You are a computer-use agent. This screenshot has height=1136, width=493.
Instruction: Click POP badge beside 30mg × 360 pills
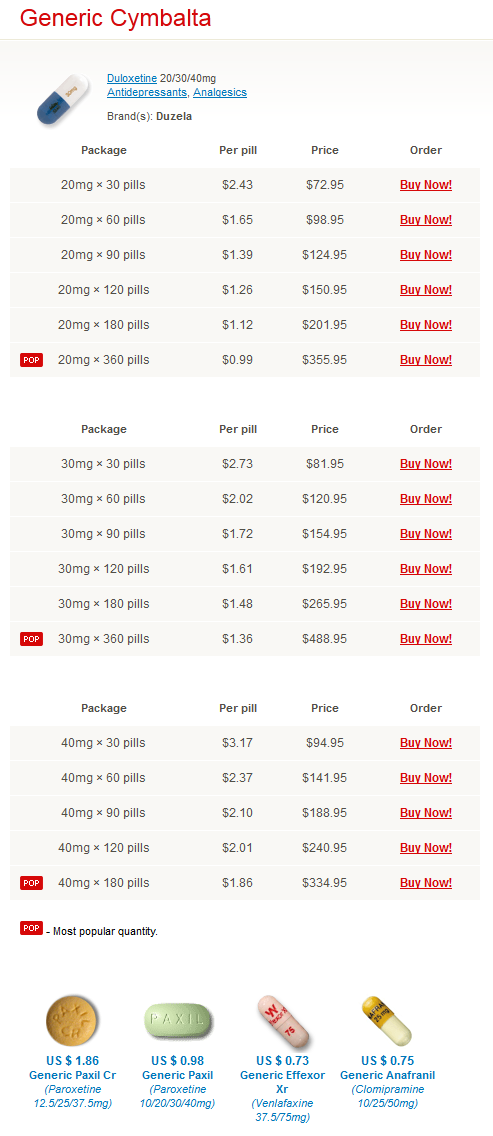(x=31, y=639)
